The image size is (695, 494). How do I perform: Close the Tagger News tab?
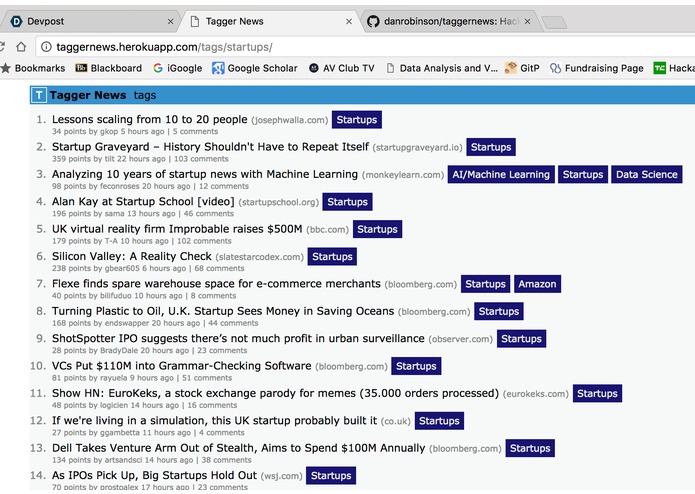tap(349, 21)
